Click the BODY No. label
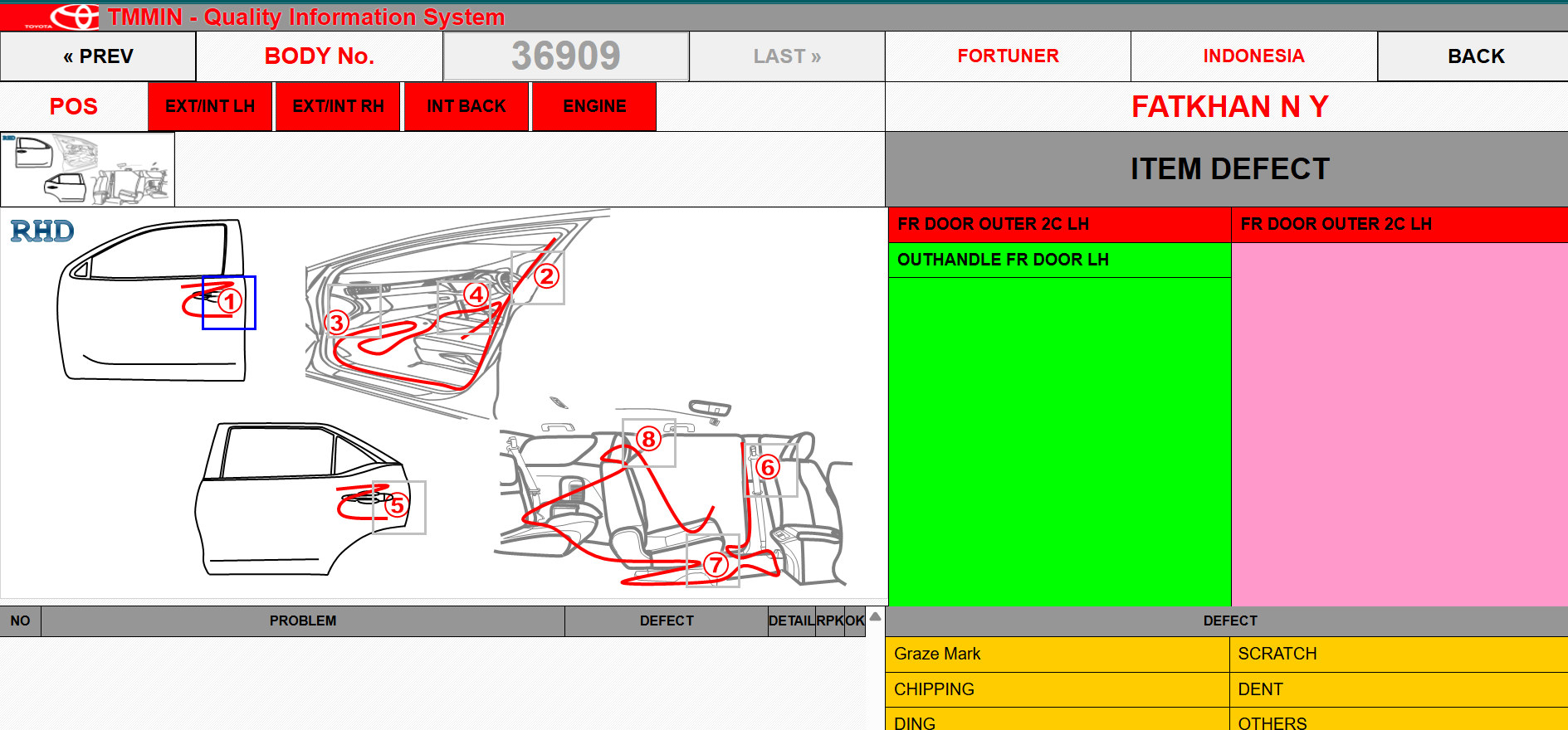The width and height of the screenshot is (1568, 730). point(320,56)
